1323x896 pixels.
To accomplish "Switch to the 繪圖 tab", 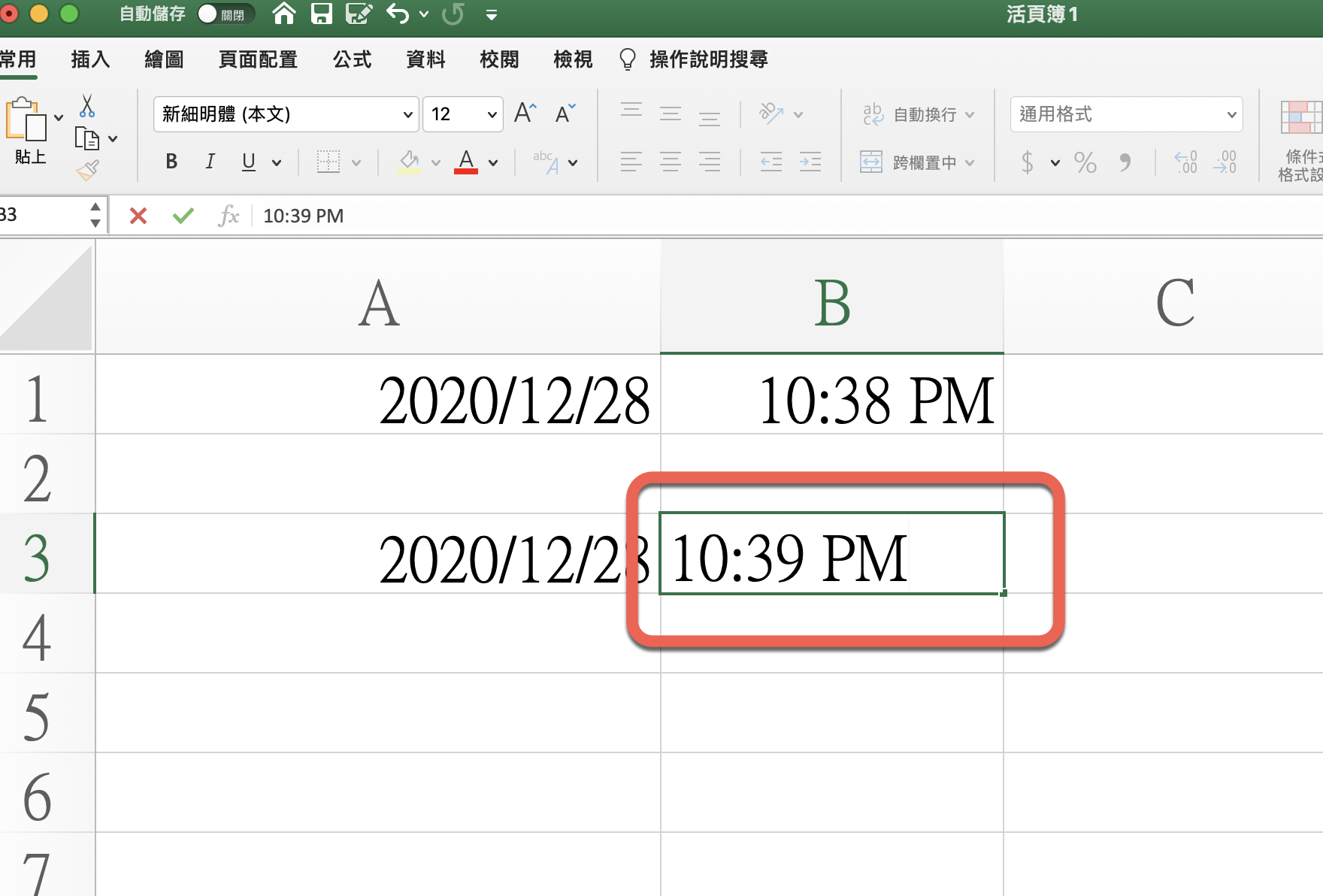I will 164,59.
